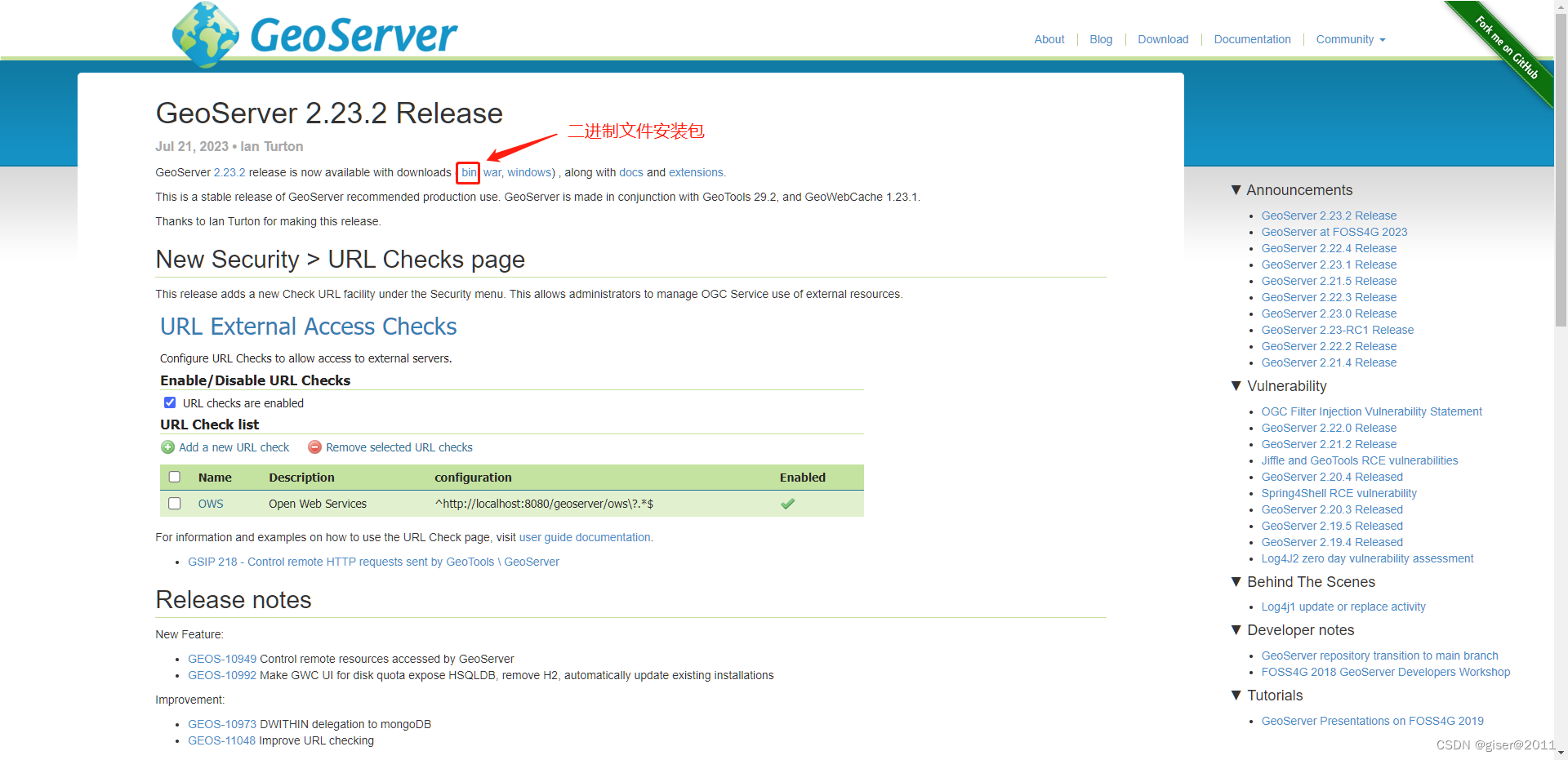Open issue GEOS-10949

pos(222,659)
